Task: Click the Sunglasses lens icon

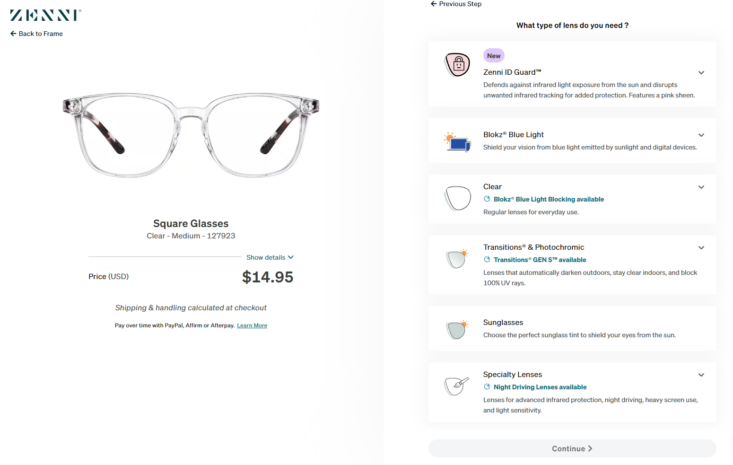Action: 457,328
